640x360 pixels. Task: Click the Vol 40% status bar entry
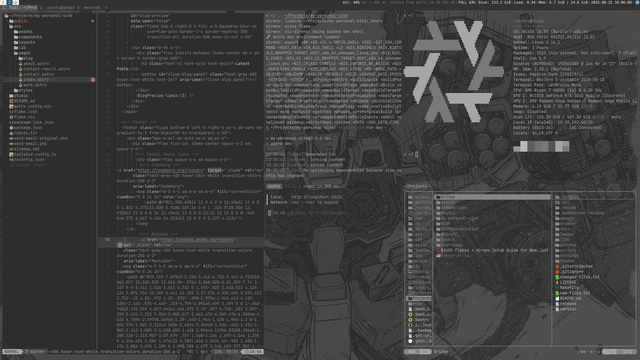pos(351,2)
